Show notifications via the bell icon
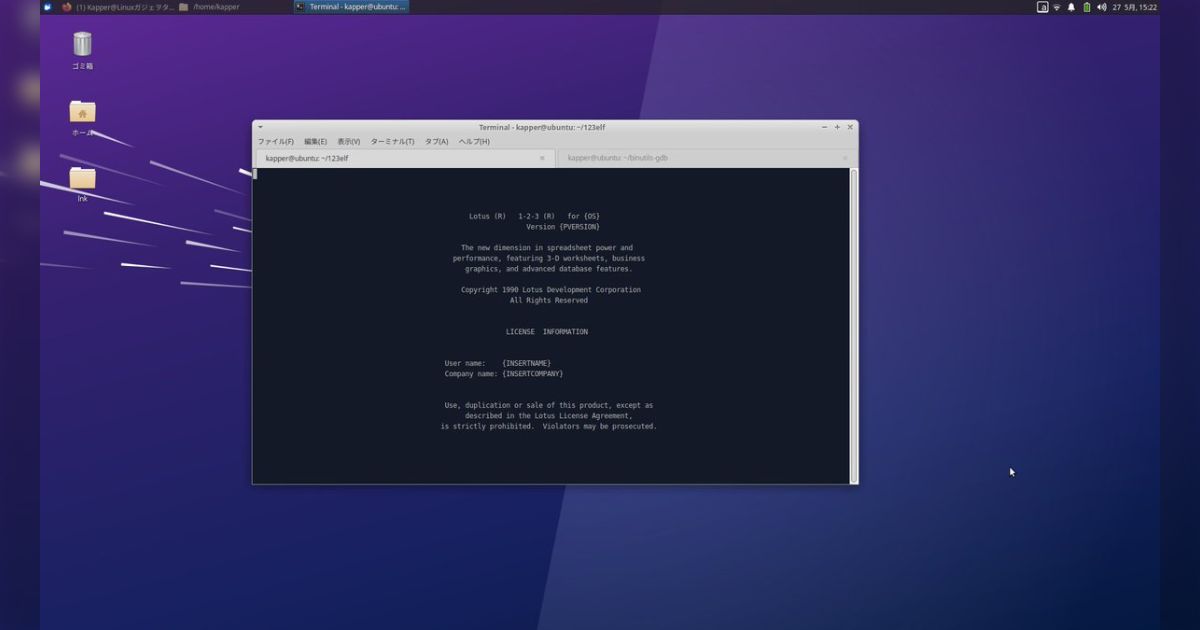Viewport: 1200px width, 630px height. (1071, 7)
